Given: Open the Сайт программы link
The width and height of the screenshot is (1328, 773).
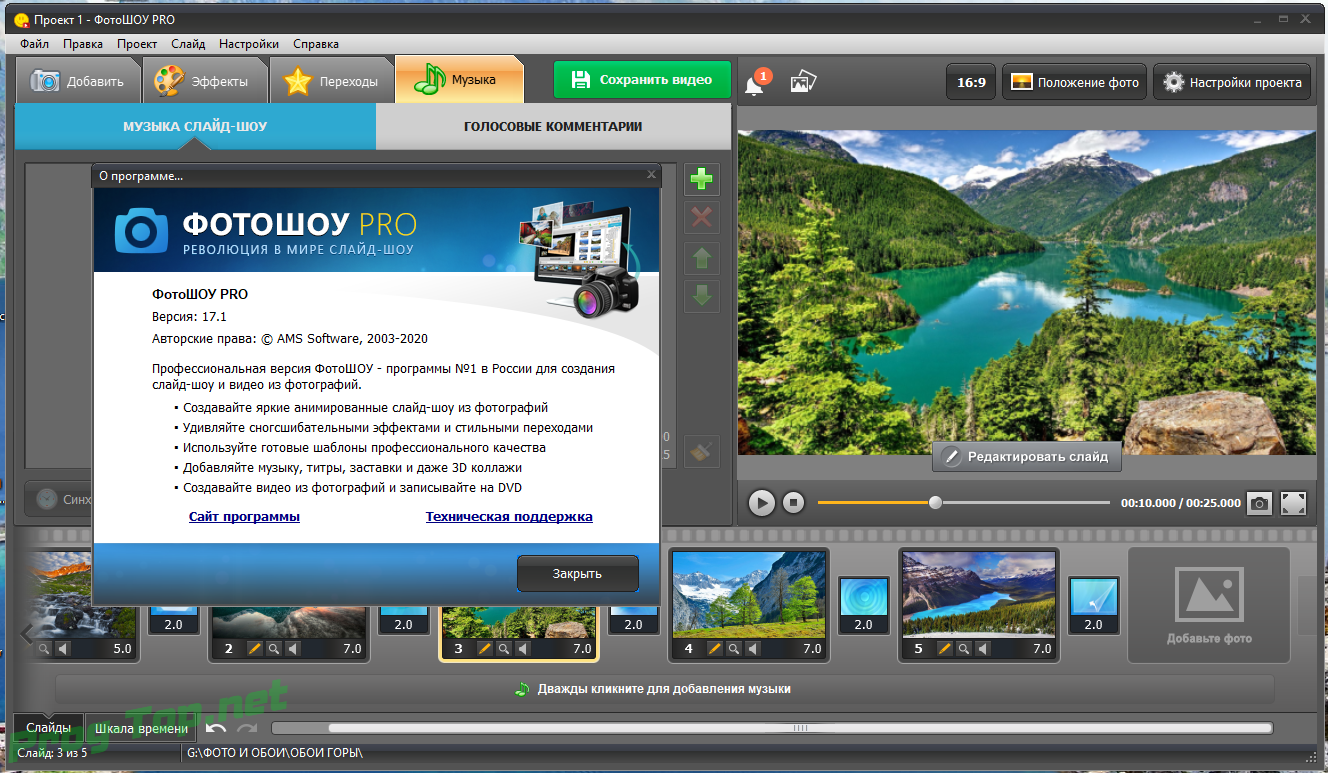Looking at the screenshot, I should [244, 517].
